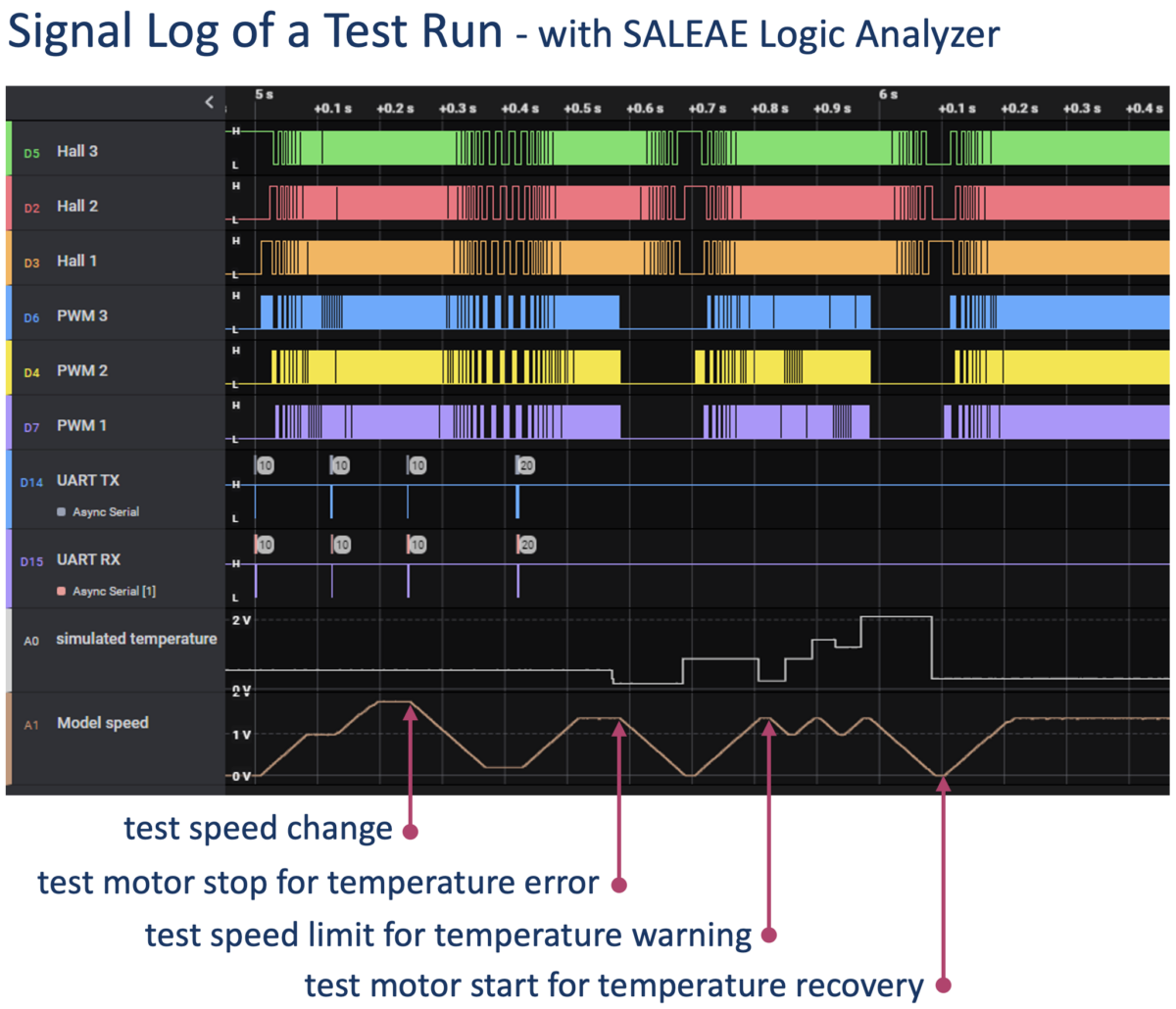1176x1009 pixels.
Task: Select the D2 Hall 2 channel label
Action: pos(77,207)
